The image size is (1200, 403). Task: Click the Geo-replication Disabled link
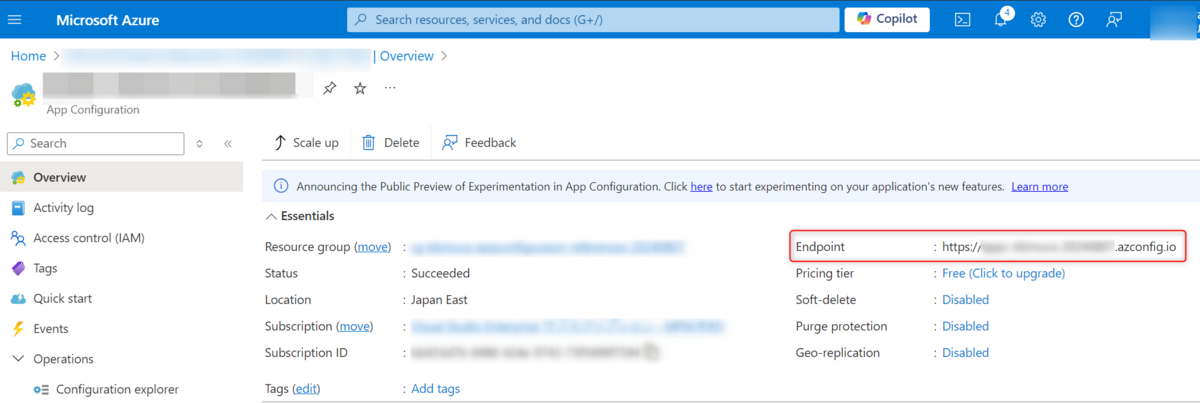point(965,352)
